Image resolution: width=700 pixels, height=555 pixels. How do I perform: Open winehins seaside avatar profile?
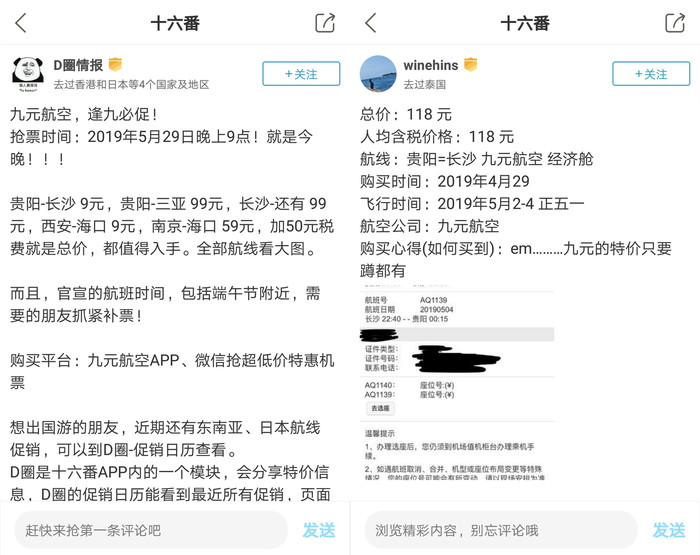click(378, 74)
